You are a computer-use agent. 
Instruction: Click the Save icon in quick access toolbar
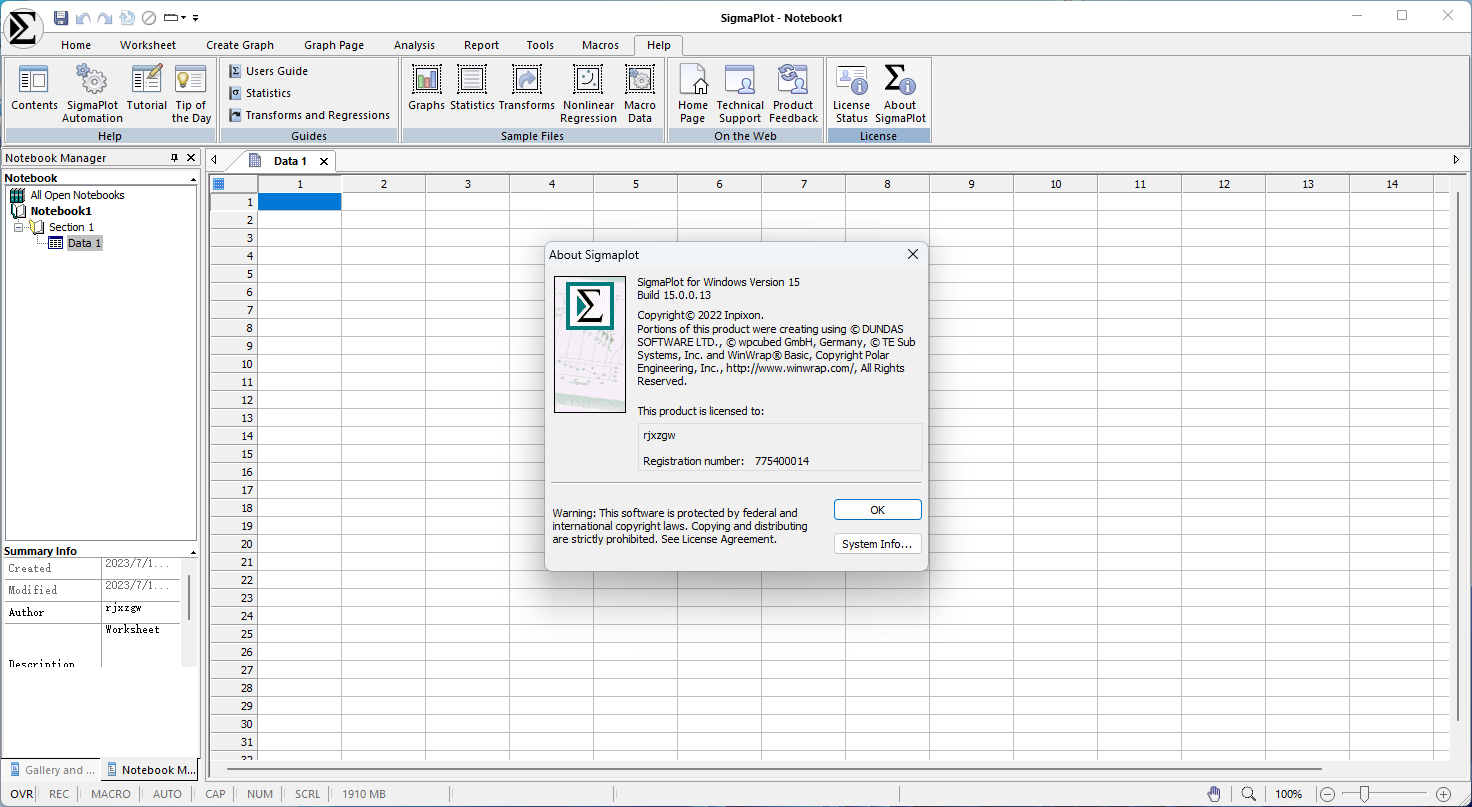(x=61, y=17)
